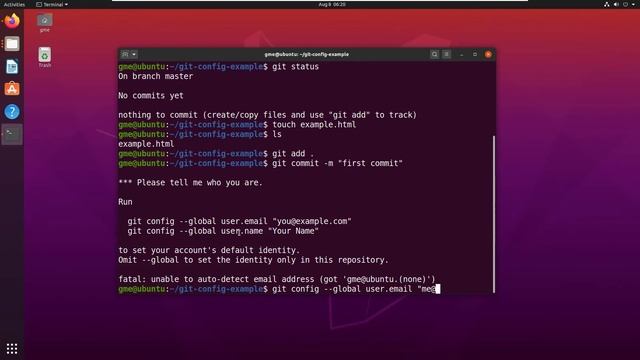The image size is (640, 360).
Task: Click "*** Please tell me who you are."
Action: [x=190, y=182]
